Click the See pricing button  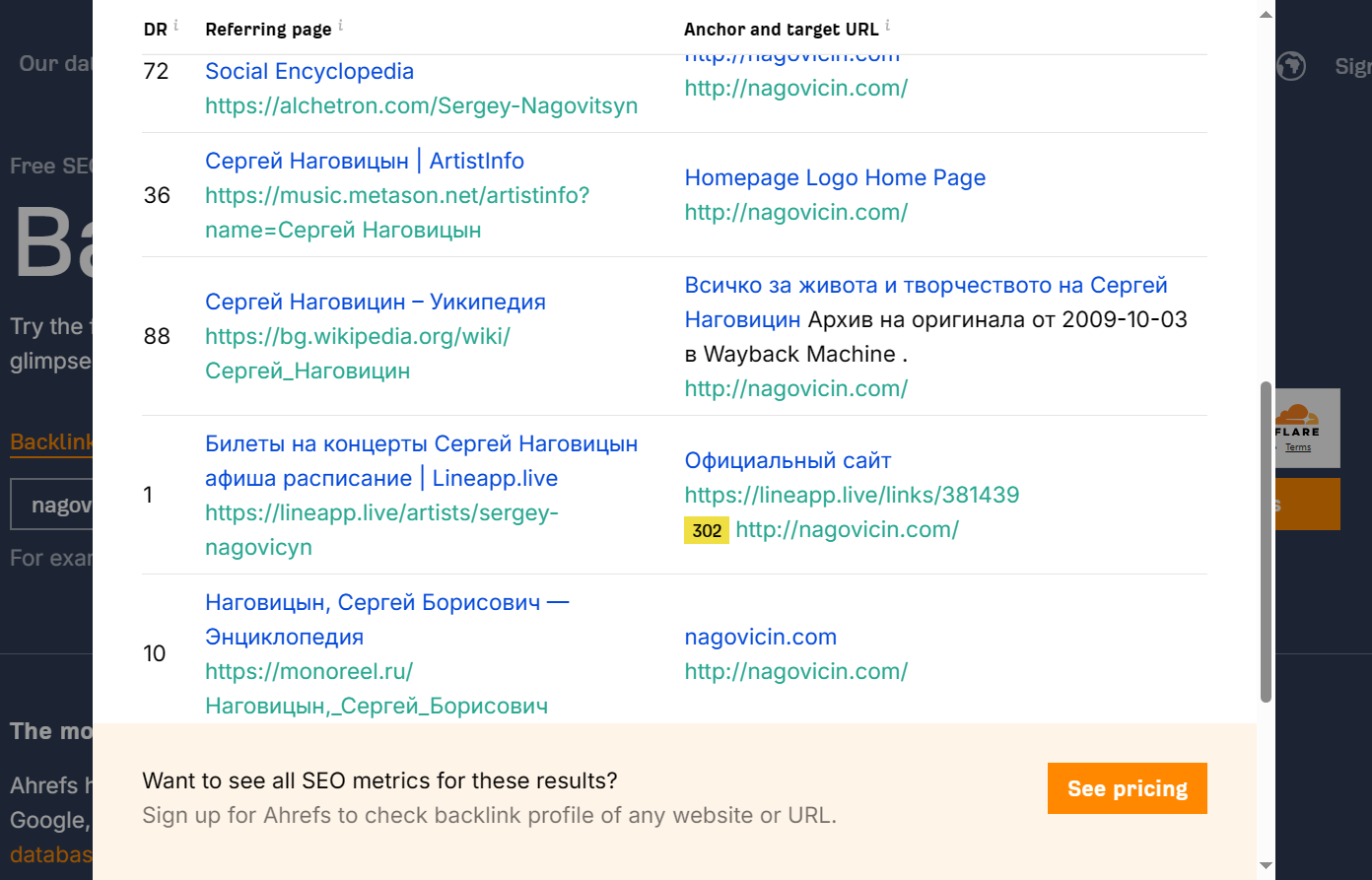pos(1128,788)
